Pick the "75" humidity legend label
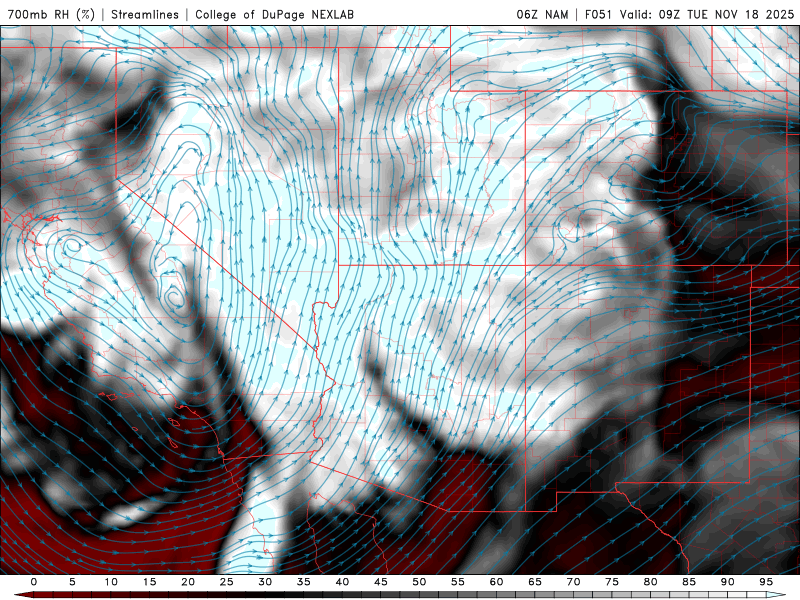This screenshot has height=600, width=800. (612, 582)
